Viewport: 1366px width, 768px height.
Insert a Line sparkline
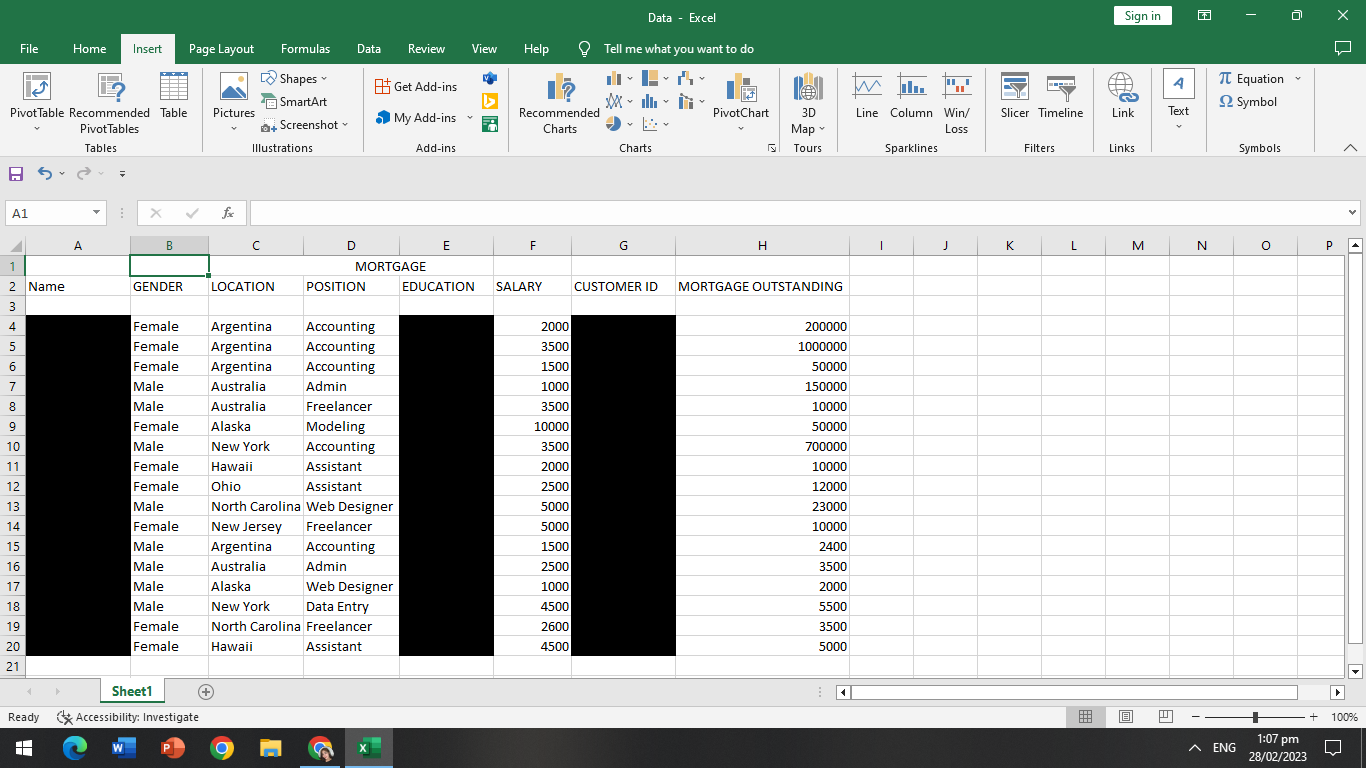(x=867, y=96)
